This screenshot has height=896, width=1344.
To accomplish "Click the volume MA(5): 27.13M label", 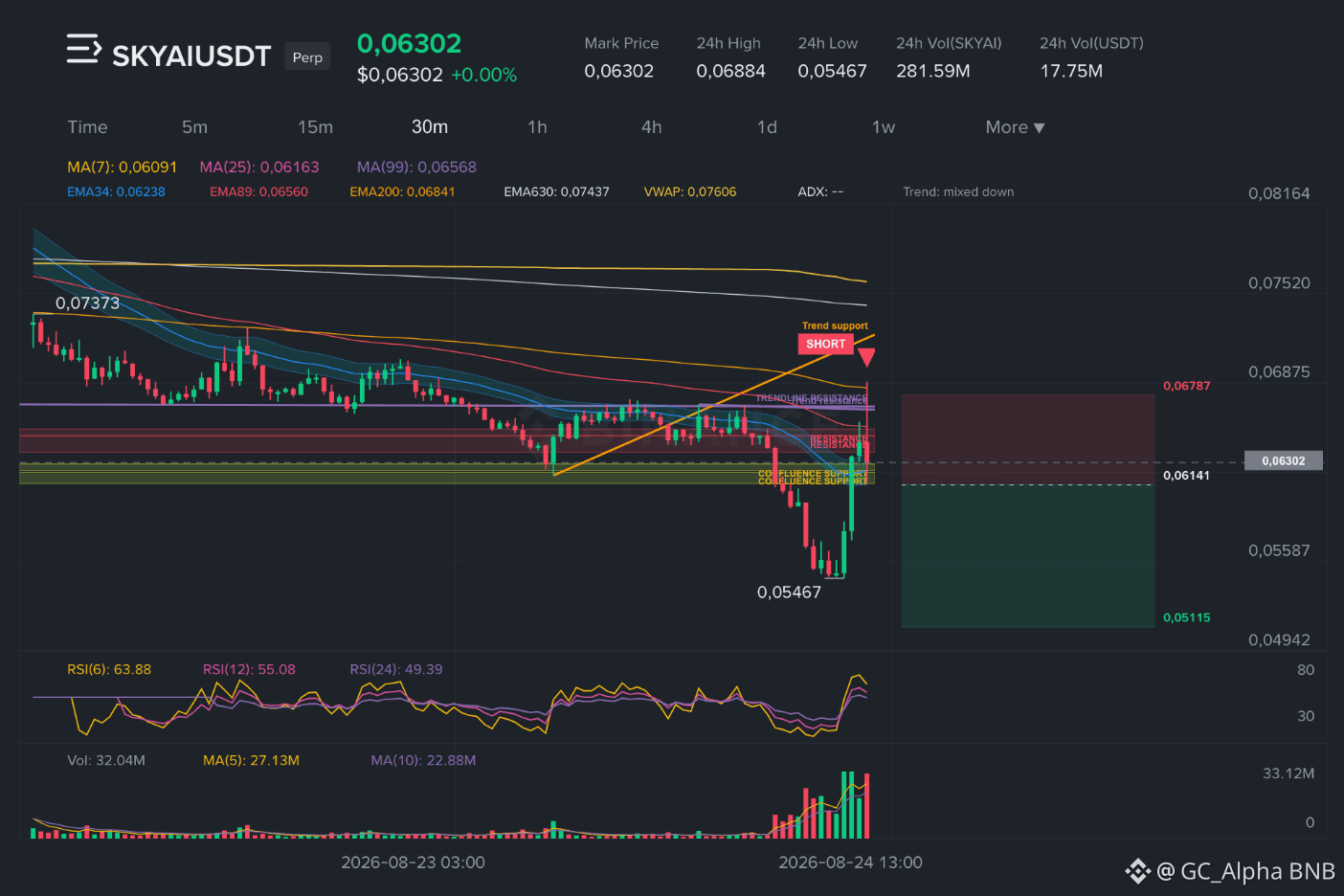I will [251, 760].
